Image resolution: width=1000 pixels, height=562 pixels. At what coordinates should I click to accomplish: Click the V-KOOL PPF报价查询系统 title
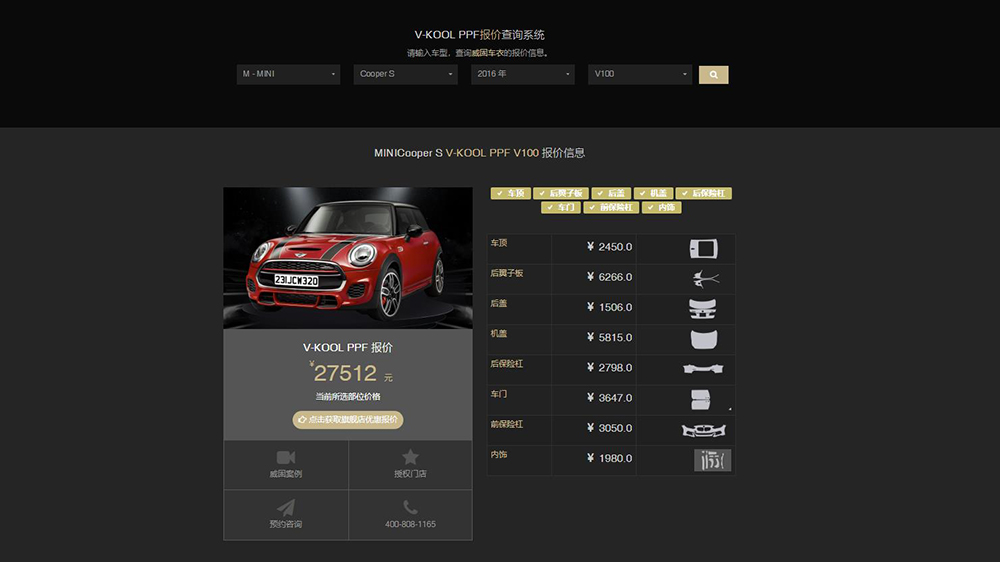(x=479, y=35)
